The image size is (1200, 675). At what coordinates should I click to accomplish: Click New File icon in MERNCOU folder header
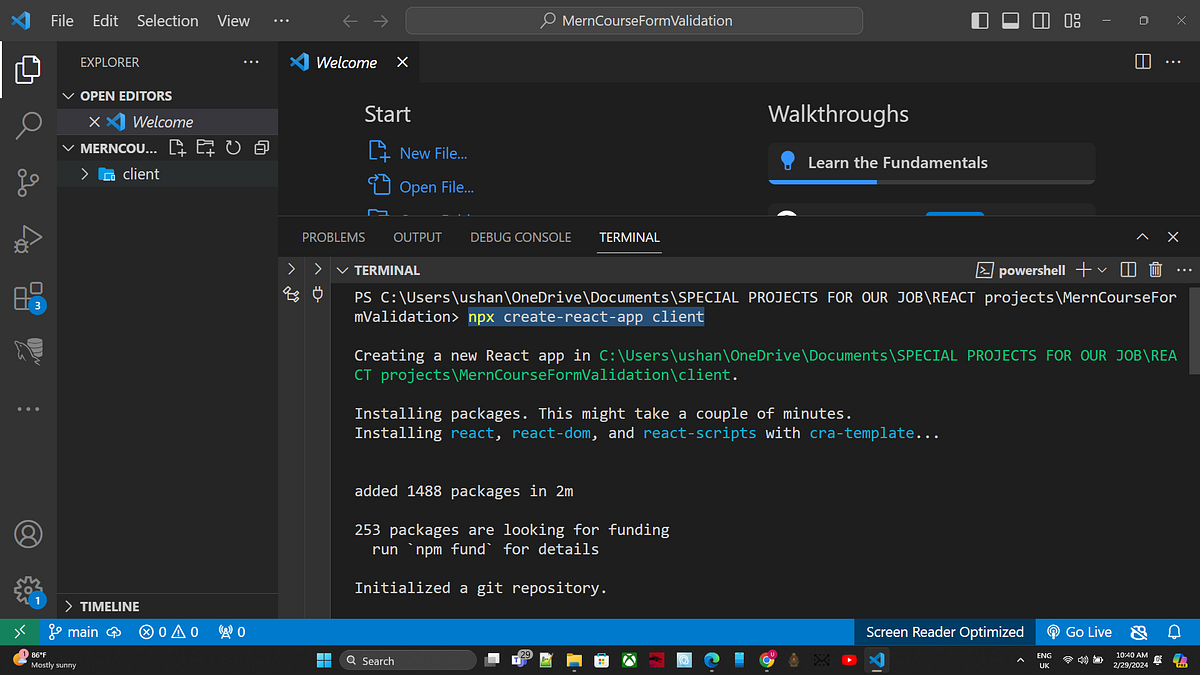(x=177, y=148)
